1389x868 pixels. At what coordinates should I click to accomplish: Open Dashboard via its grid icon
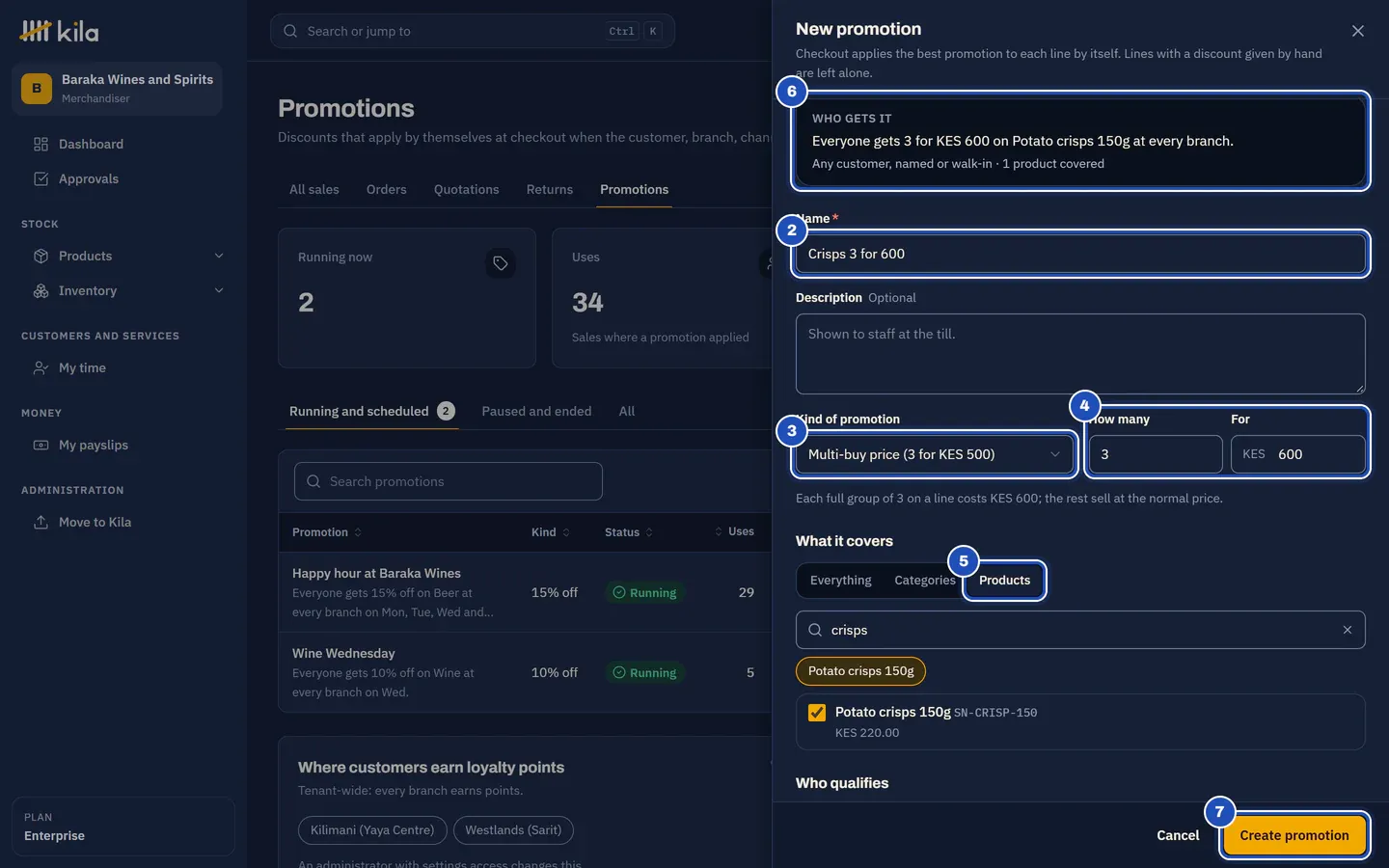coord(41,144)
